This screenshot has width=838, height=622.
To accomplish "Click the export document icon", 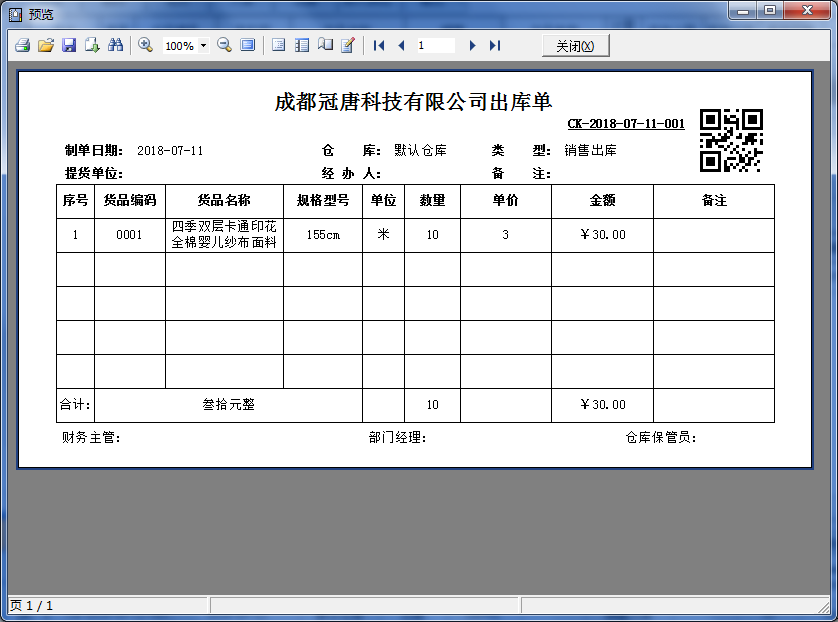I will click(x=92, y=45).
